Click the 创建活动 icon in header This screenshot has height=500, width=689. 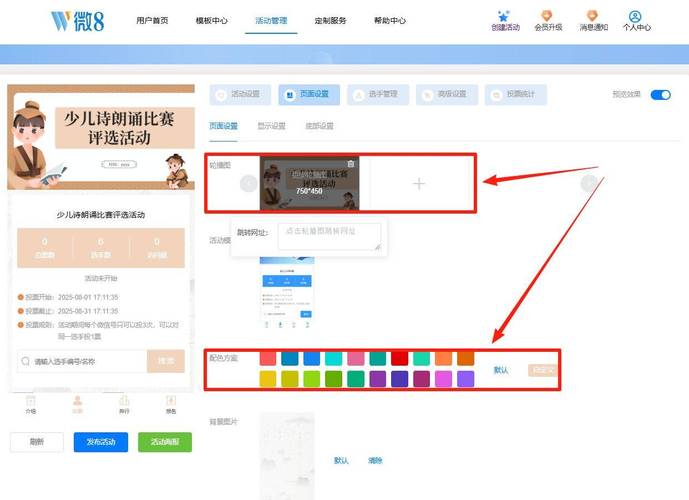(x=506, y=18)
